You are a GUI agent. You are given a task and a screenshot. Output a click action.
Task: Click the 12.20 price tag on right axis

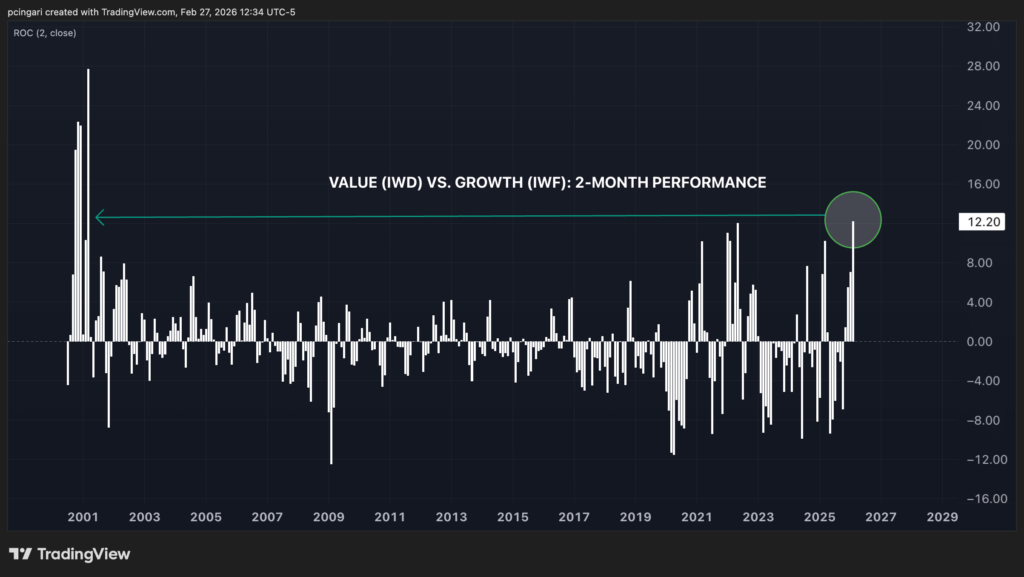click(x=981, y=222)
